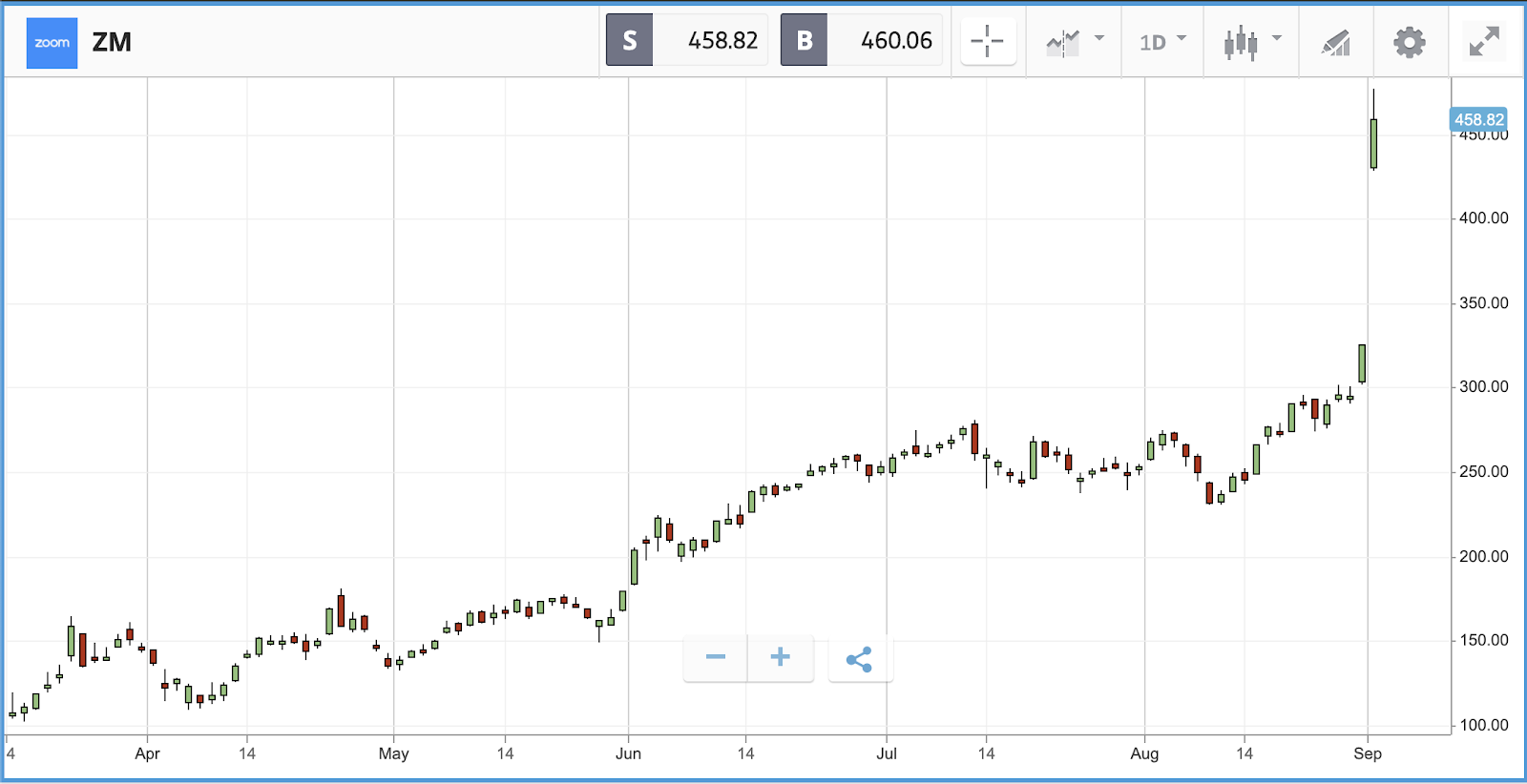Click the Jul date axis label

tap(887, 753)
